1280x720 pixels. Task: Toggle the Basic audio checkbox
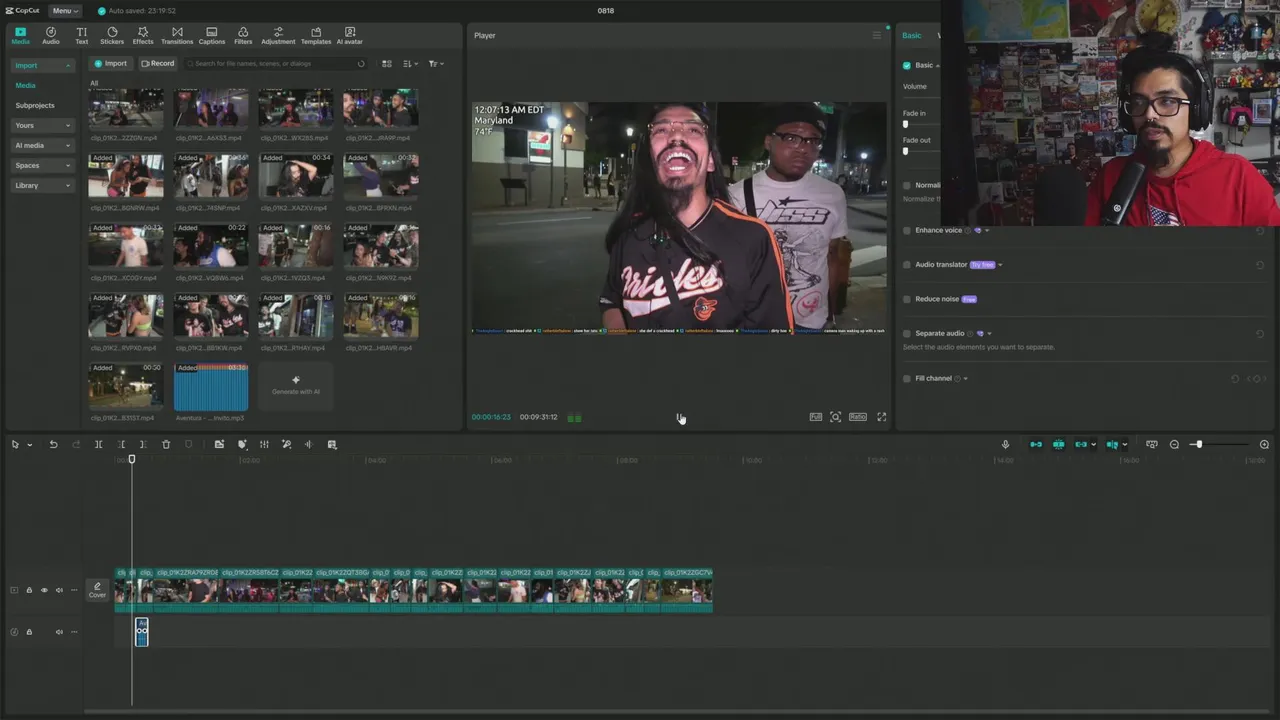point(907,65)
